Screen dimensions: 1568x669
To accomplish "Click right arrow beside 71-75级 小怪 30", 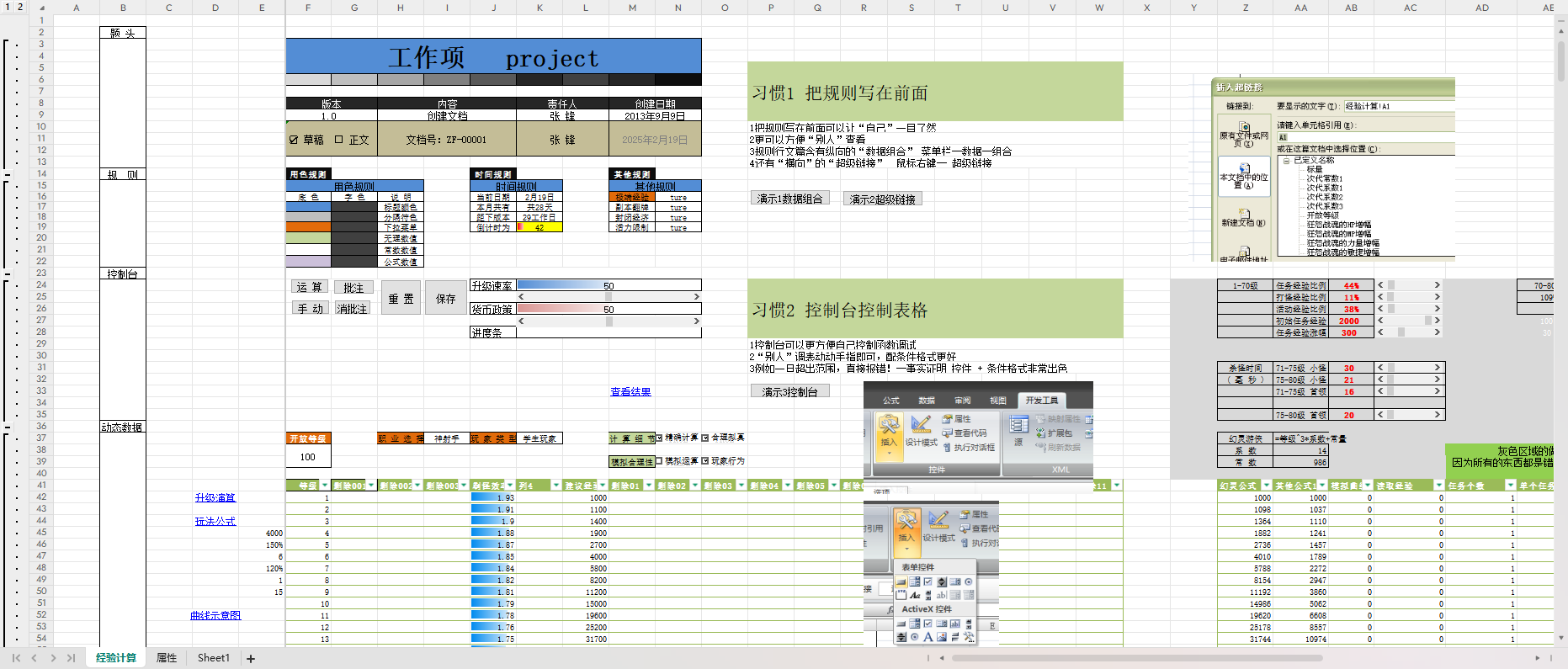I will click(x=1438, y=368).
